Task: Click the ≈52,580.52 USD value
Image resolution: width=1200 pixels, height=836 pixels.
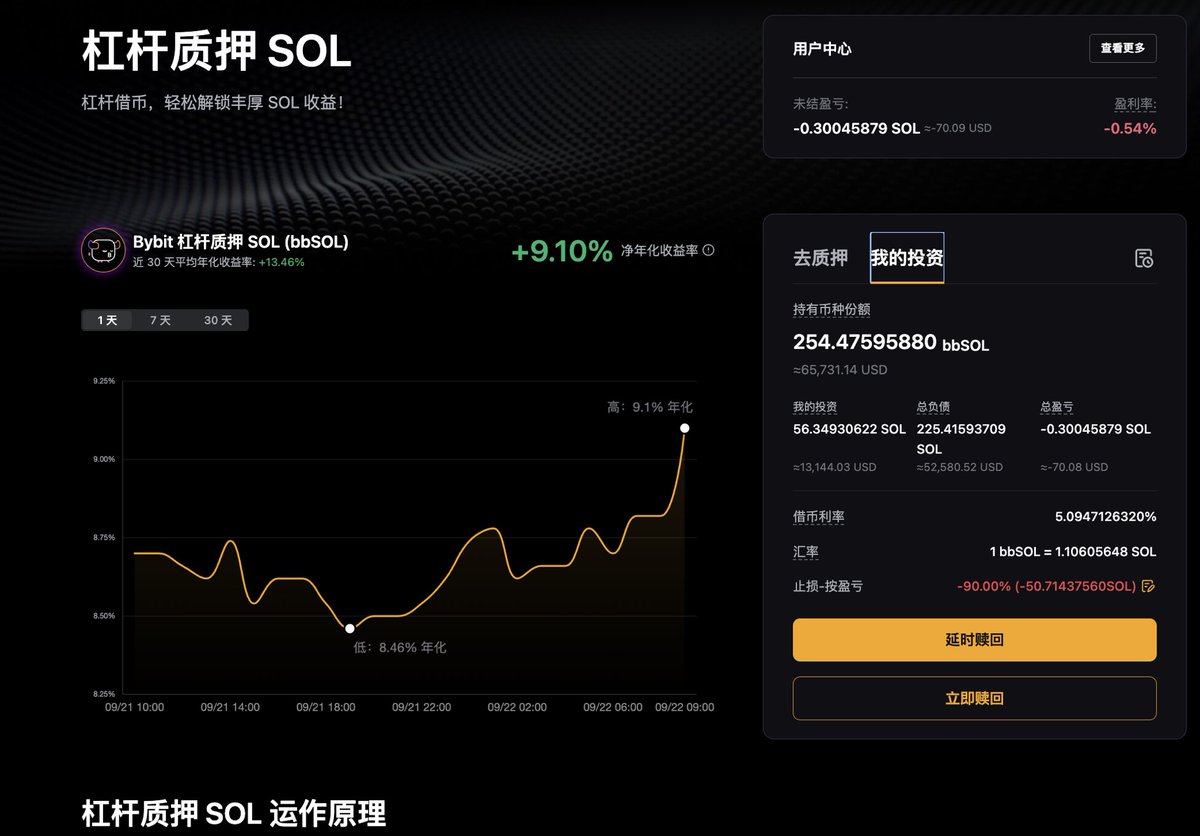Action: coord(960,467)
